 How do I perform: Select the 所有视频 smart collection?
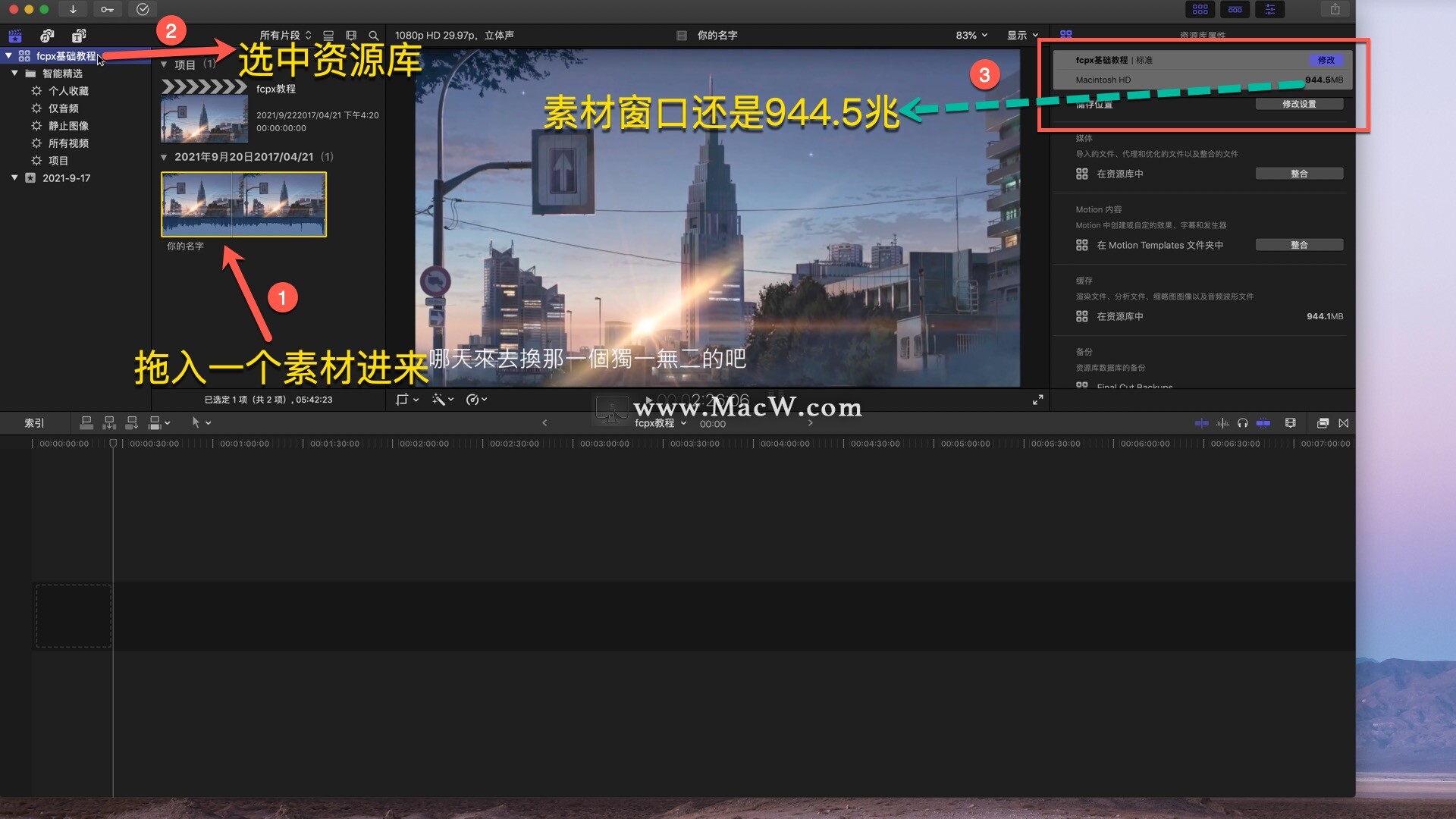click(x=68, y=143)
